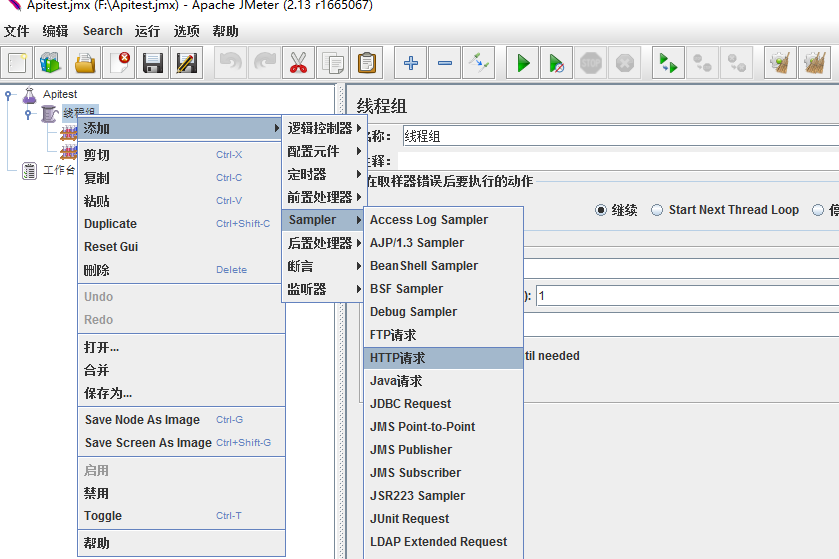Screen dimensions: 839x559
Task: Select 复制 in context menu
Action: (x=181, y=178)
